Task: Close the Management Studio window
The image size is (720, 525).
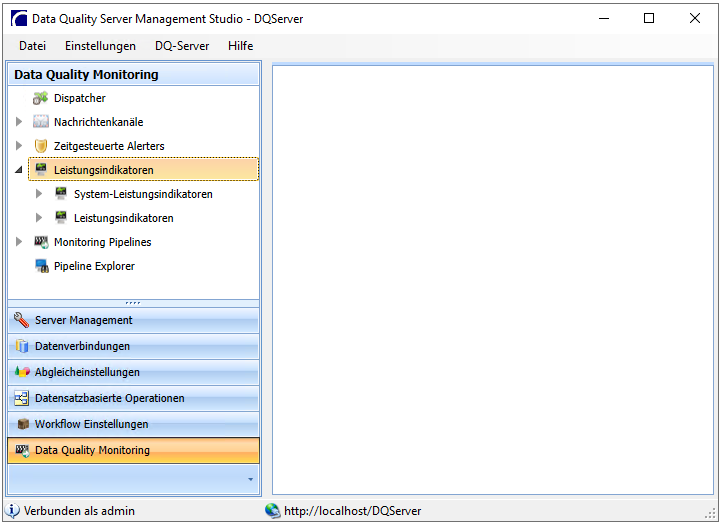Action: [x=695, y=19]
